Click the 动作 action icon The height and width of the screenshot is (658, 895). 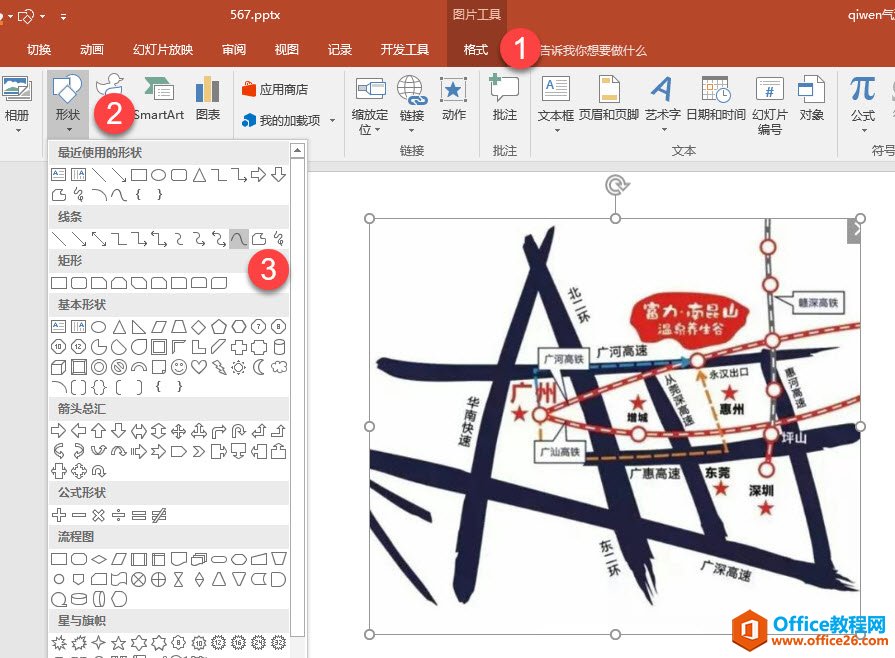(x=454, y=98)
